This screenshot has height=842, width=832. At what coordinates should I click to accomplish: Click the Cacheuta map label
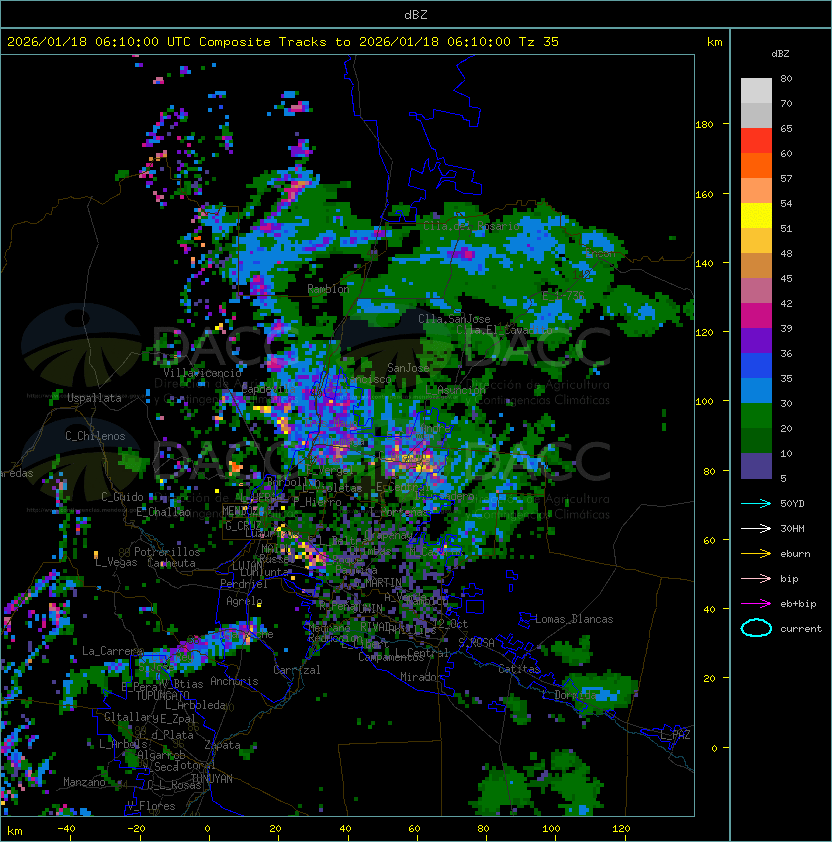click(171, 563)
